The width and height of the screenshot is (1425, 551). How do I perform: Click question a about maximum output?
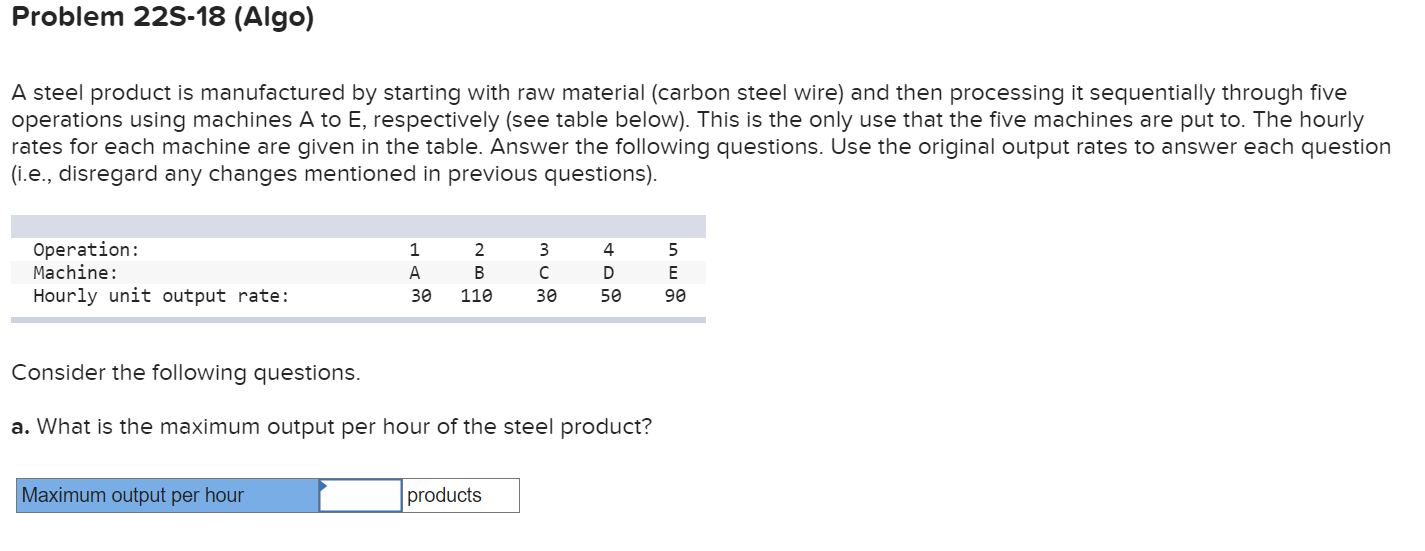tap(332, 427)
